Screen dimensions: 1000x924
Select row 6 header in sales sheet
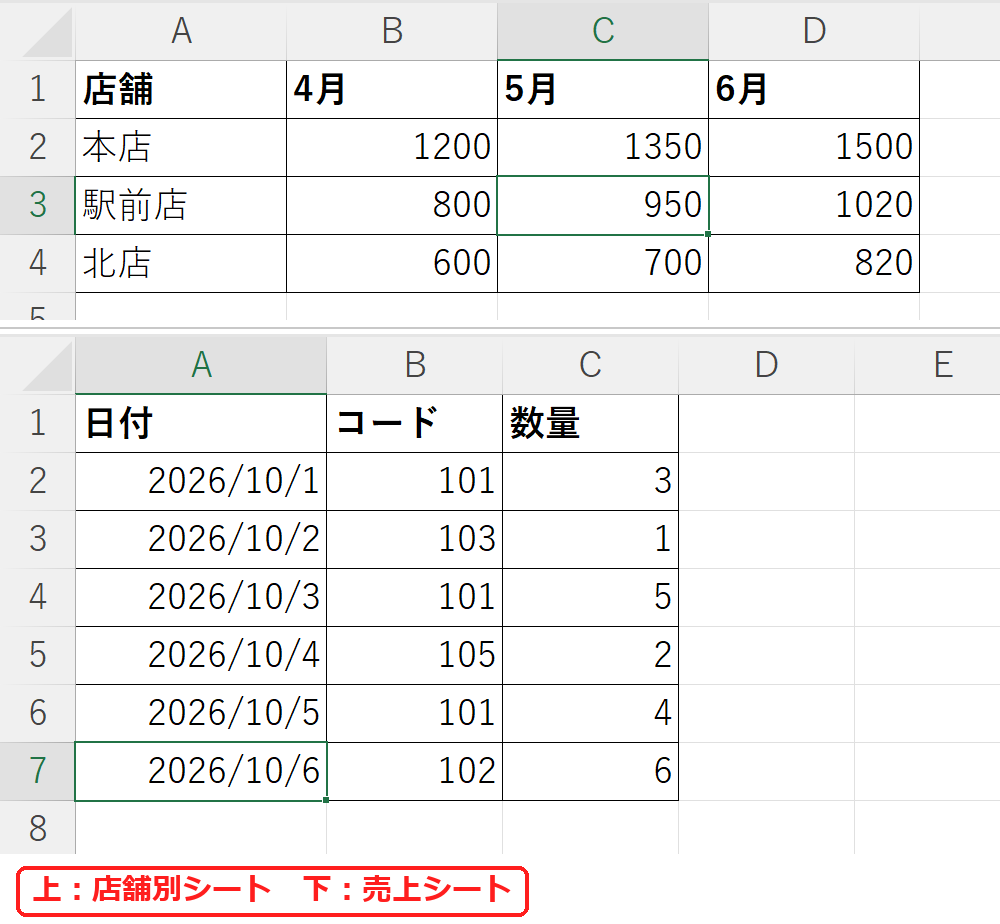click(x=38, y=713)
